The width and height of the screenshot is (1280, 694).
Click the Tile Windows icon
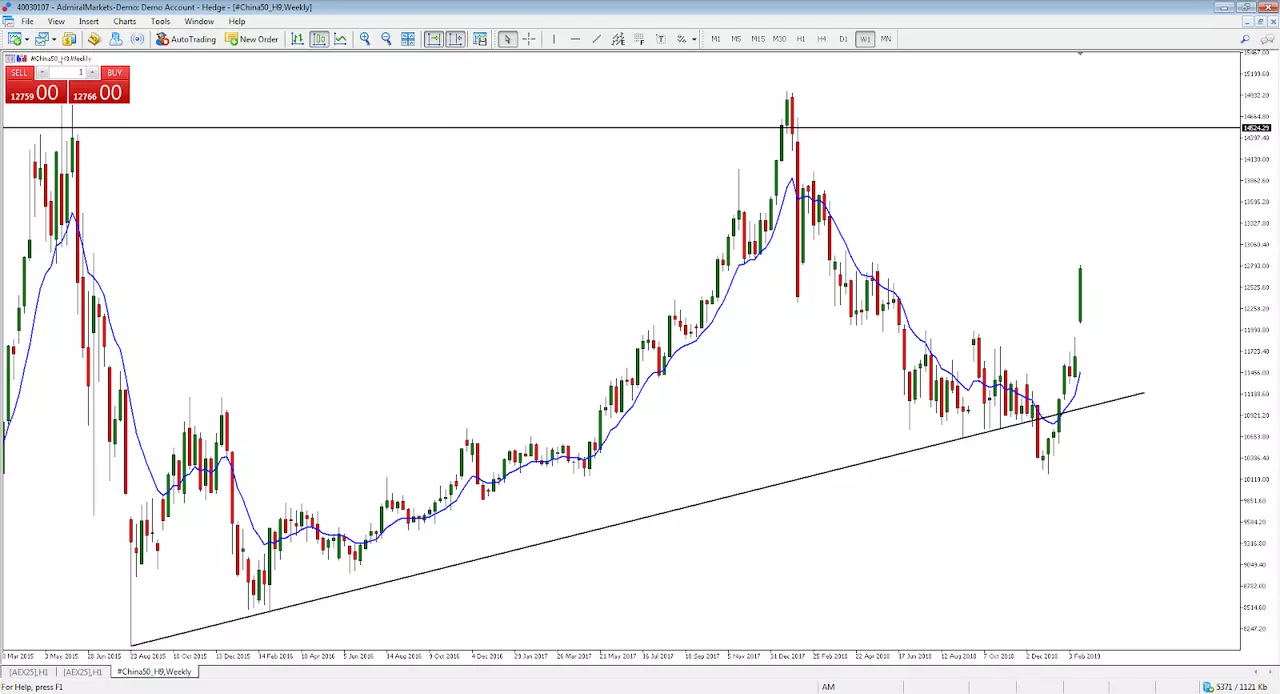click(408, 39)
